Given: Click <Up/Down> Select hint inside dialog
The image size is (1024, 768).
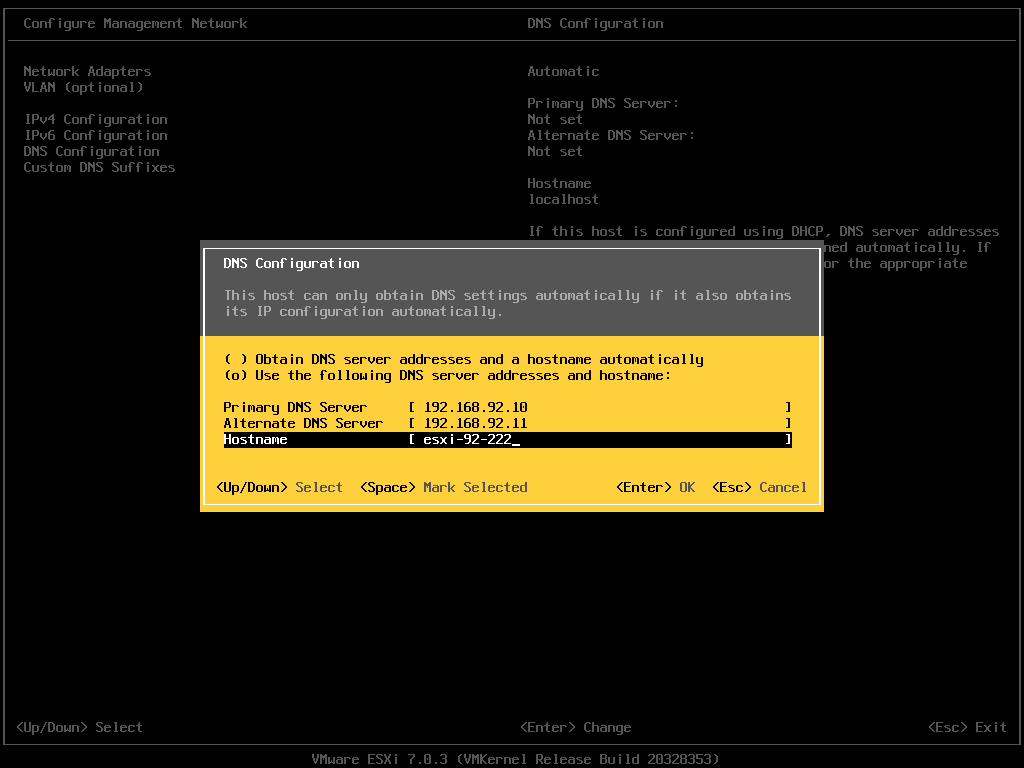Looking at the screenshot, I should point(279,487).
